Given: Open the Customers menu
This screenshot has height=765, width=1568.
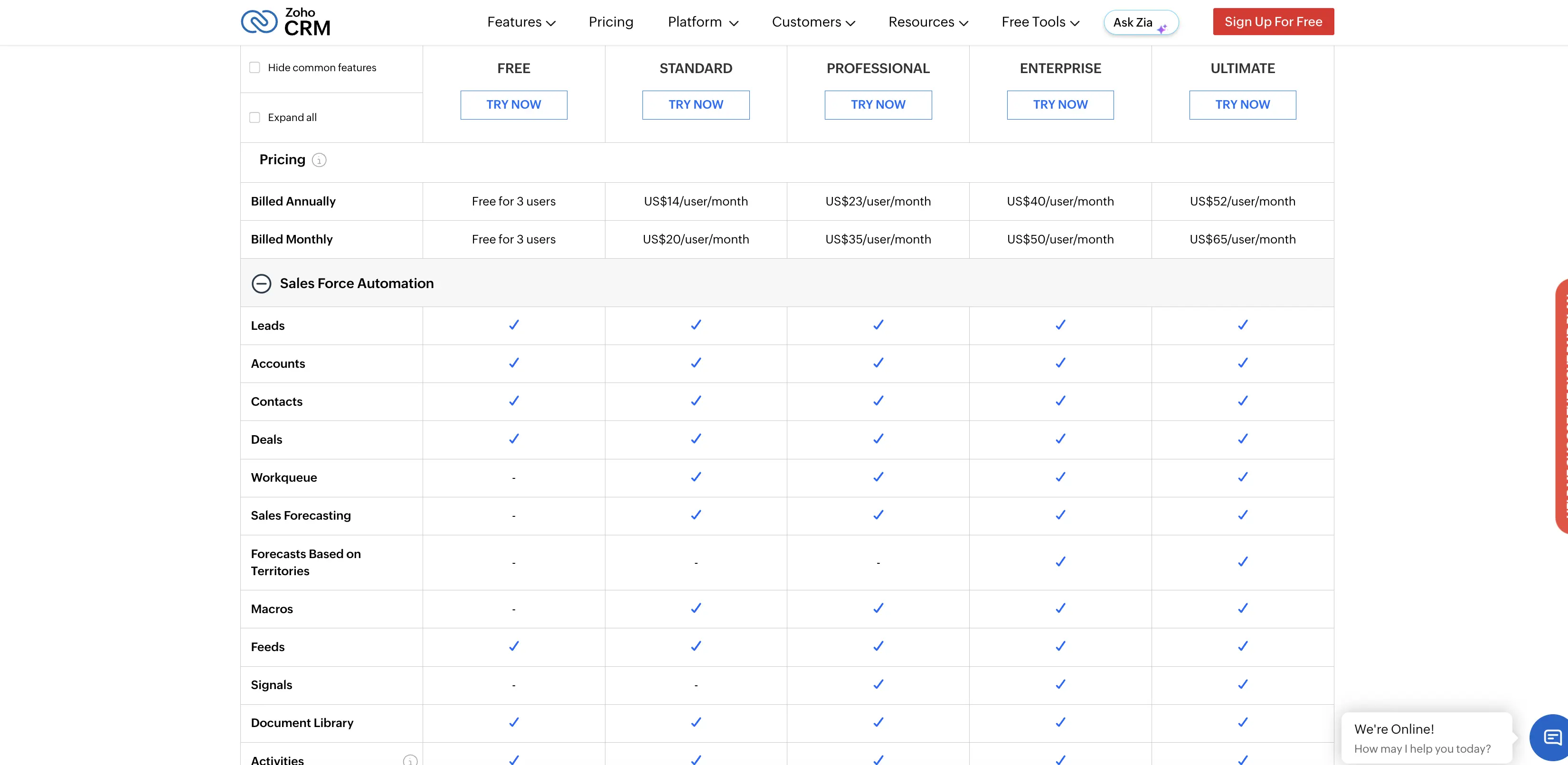Looking at the screenshot, I should coord(813,22).
